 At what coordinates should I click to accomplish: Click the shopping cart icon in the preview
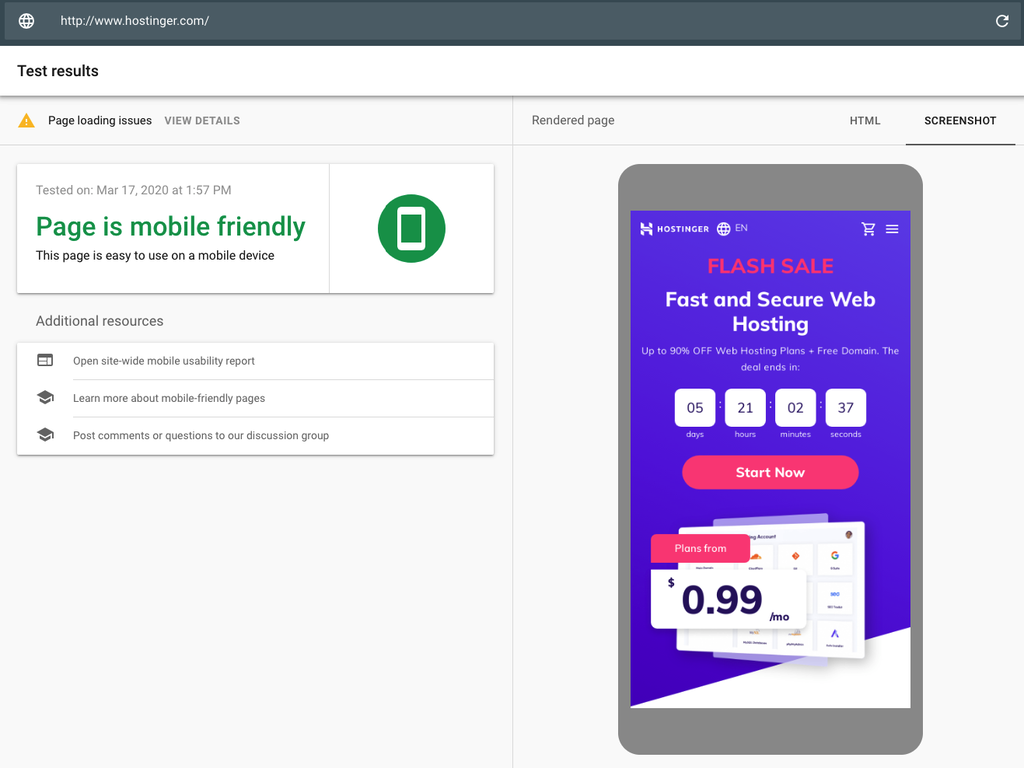(868, 229)
